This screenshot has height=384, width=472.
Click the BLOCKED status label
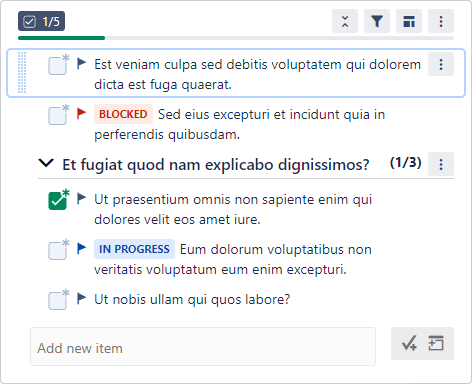pyautogui.click(x=123, y=114)
